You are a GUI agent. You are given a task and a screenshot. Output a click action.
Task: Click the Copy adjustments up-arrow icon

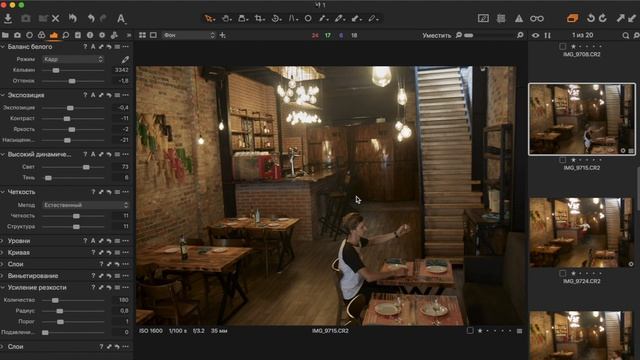coord(620,18)
